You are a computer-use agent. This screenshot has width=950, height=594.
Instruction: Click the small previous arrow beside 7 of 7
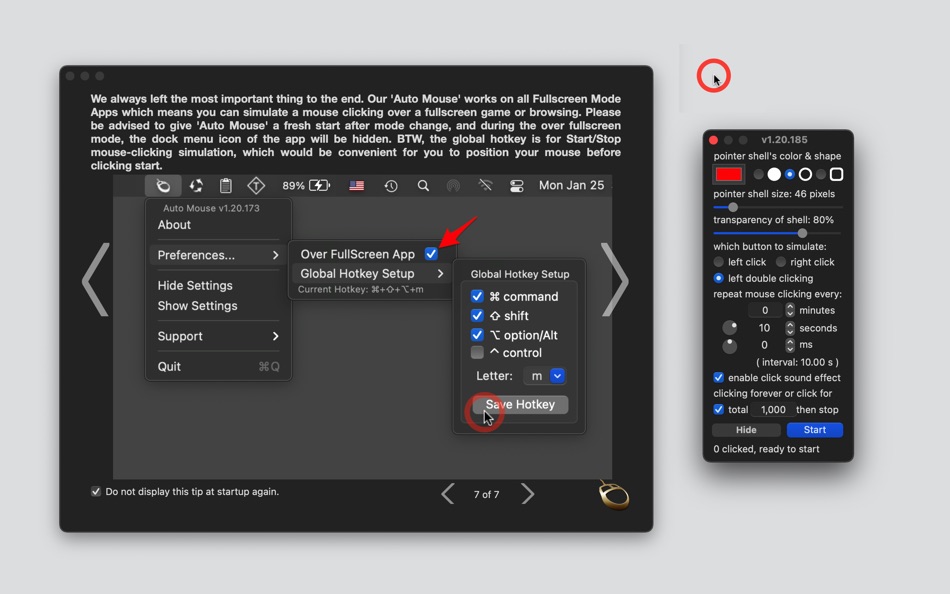(448, 494)
